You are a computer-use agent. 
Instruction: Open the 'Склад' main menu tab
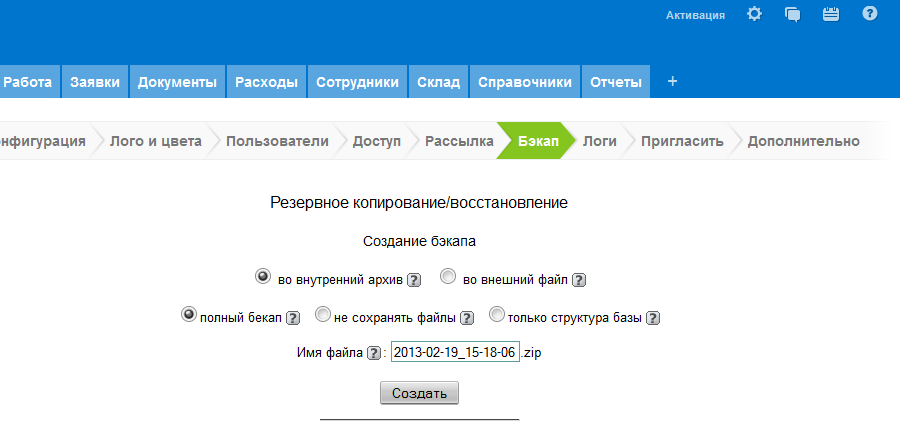[438, 82]
